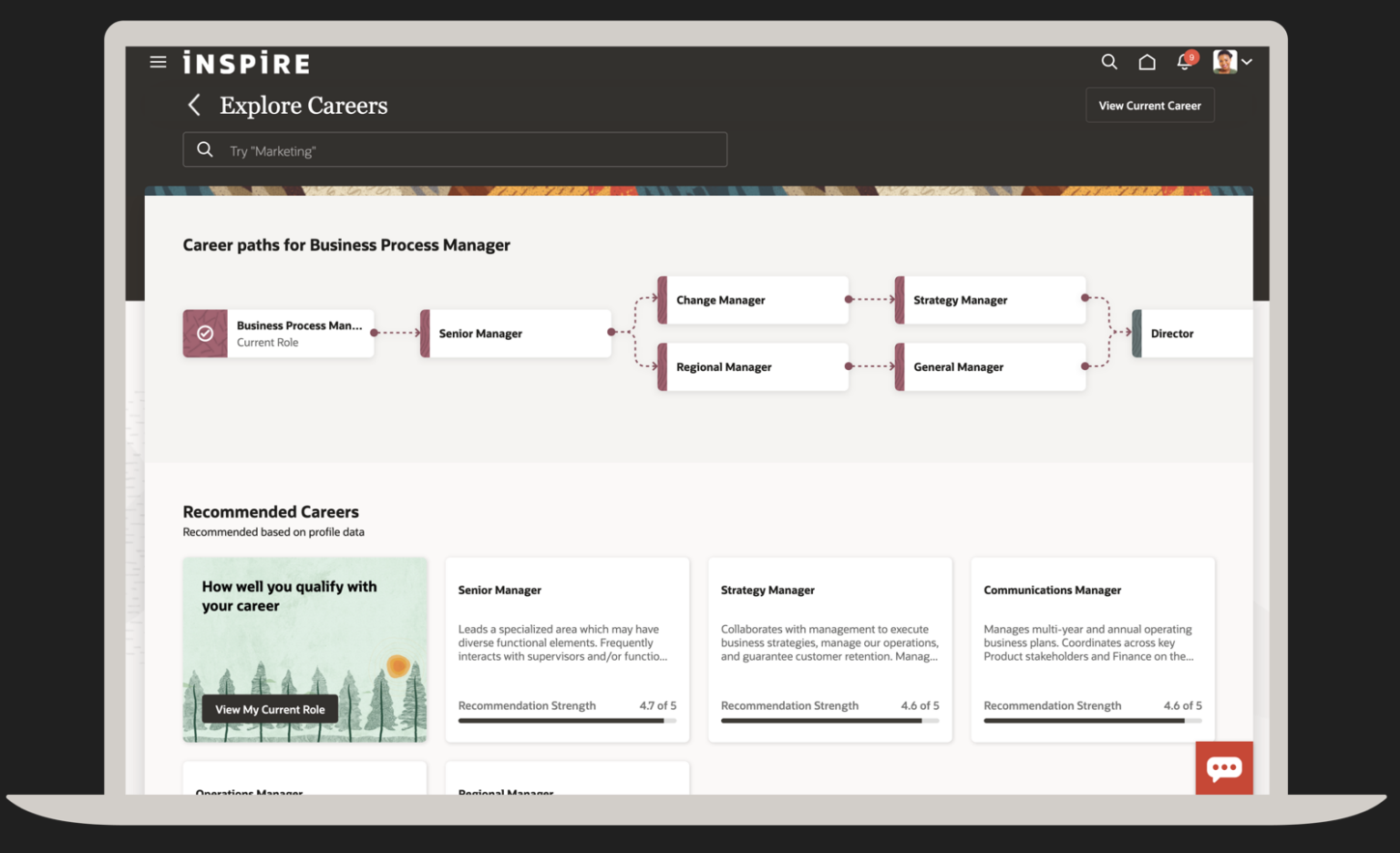Screen dimensions: 1400x853
Task: Click the Recommendation Strength bar for Senior Manager
Action: (567, 721)
